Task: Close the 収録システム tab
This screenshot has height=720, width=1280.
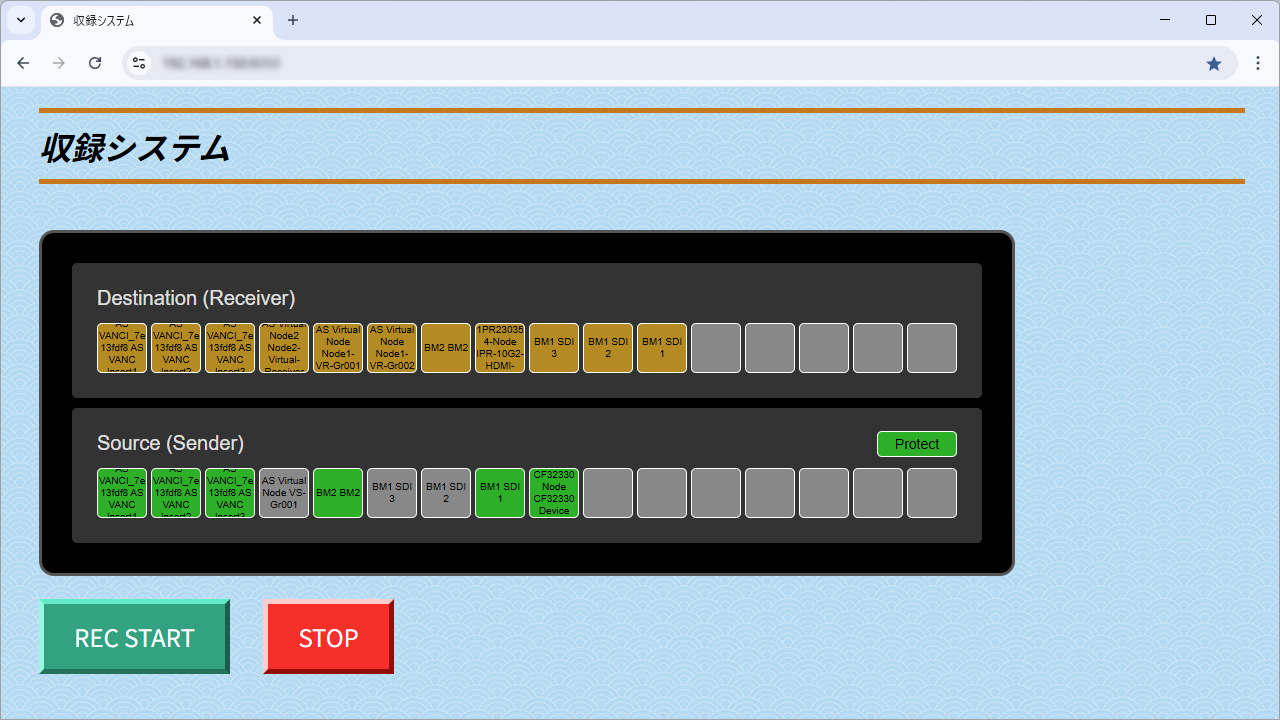Action: 257,20
